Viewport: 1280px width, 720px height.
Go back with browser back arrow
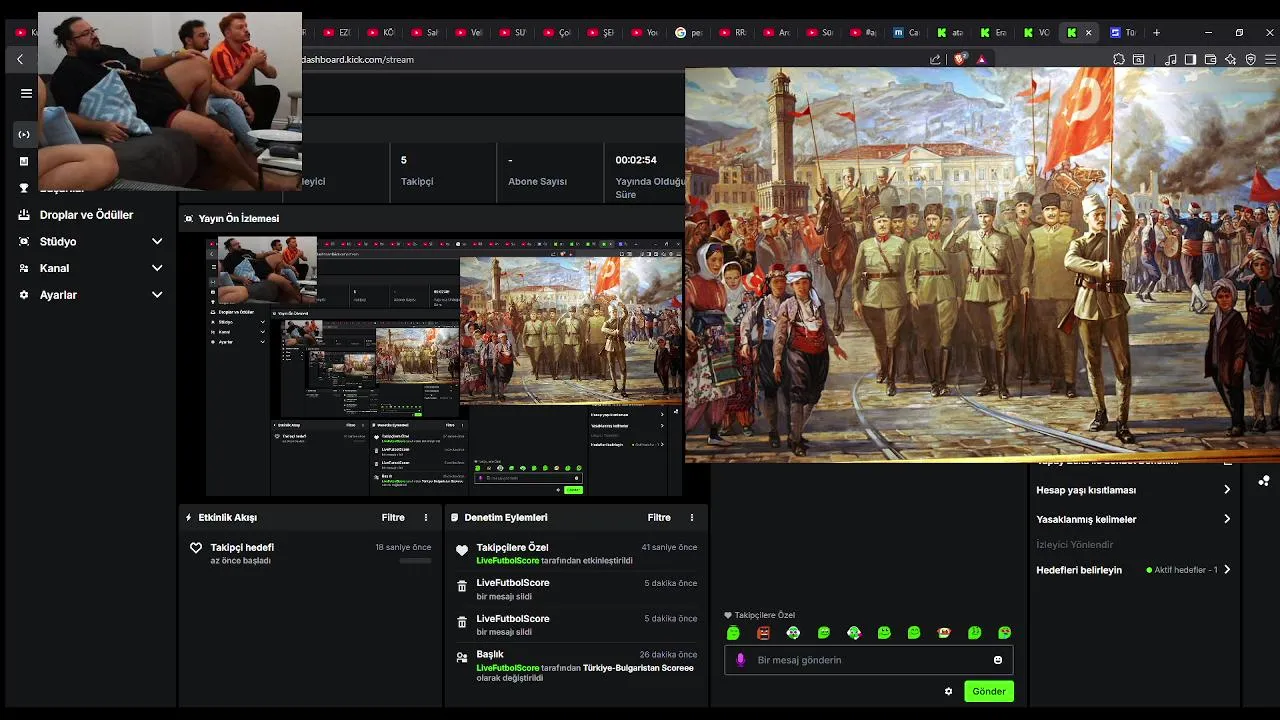(x=20, y=59)
